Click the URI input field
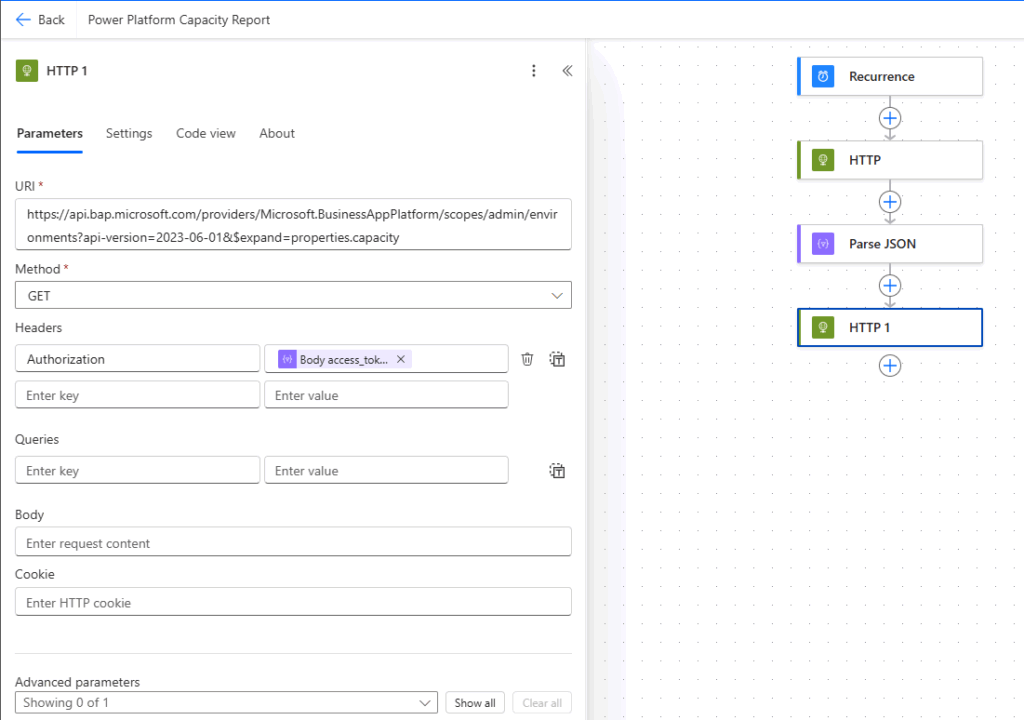This screenshot has height=720, width=1024. 293,224
